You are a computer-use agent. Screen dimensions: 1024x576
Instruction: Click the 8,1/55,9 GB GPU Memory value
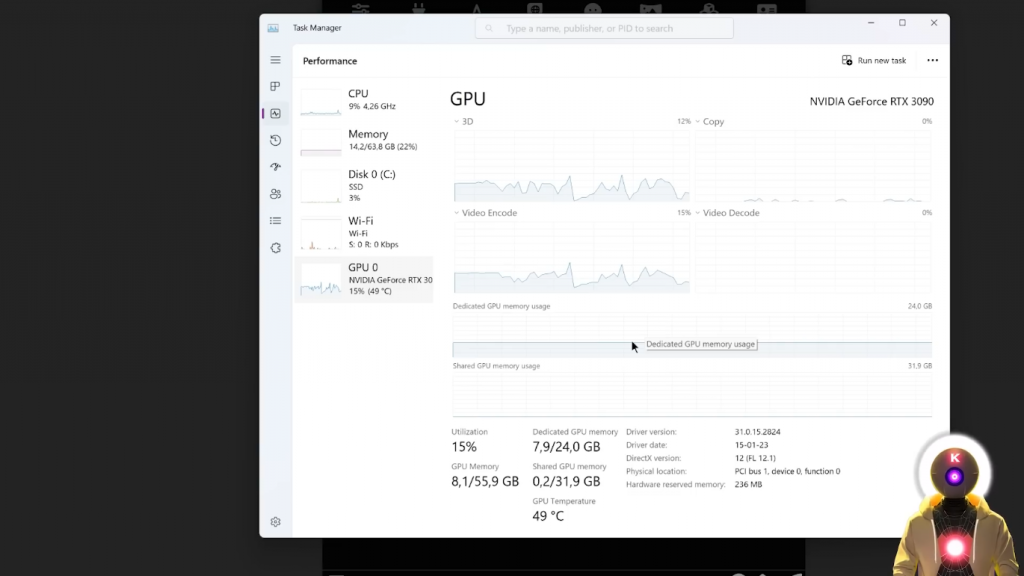coord(485,481)
